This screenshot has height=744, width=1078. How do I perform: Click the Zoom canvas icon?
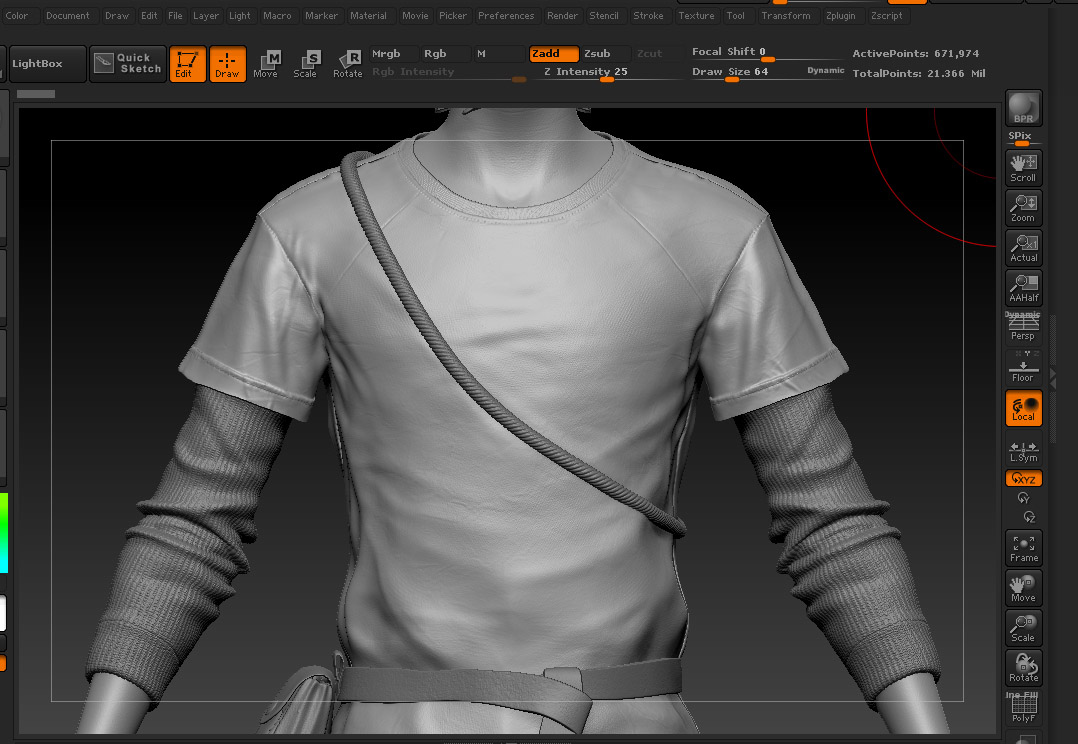point(1023,208)
